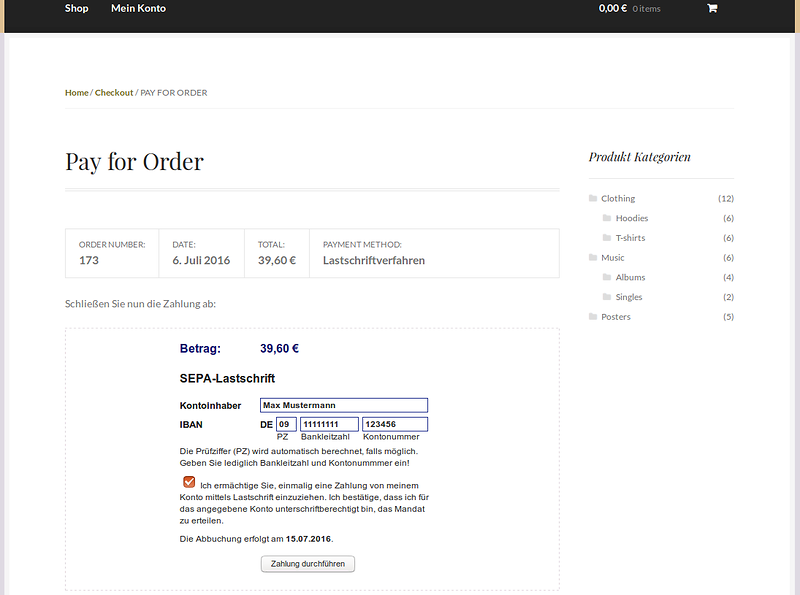Focus the Bankleitzahl input field
The width and height of the screenshot is (800, 595).
click(328, 425)
